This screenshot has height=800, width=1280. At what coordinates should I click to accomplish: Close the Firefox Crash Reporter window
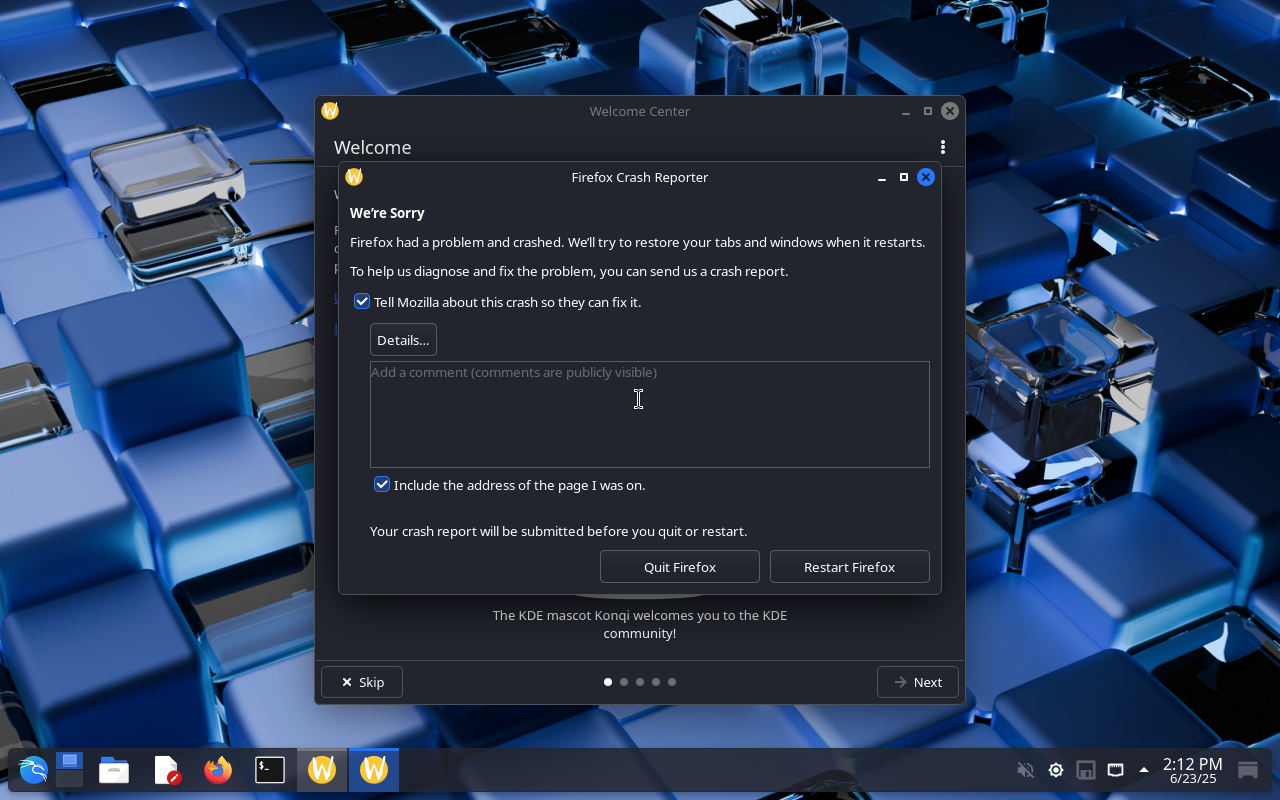(926, 177)
